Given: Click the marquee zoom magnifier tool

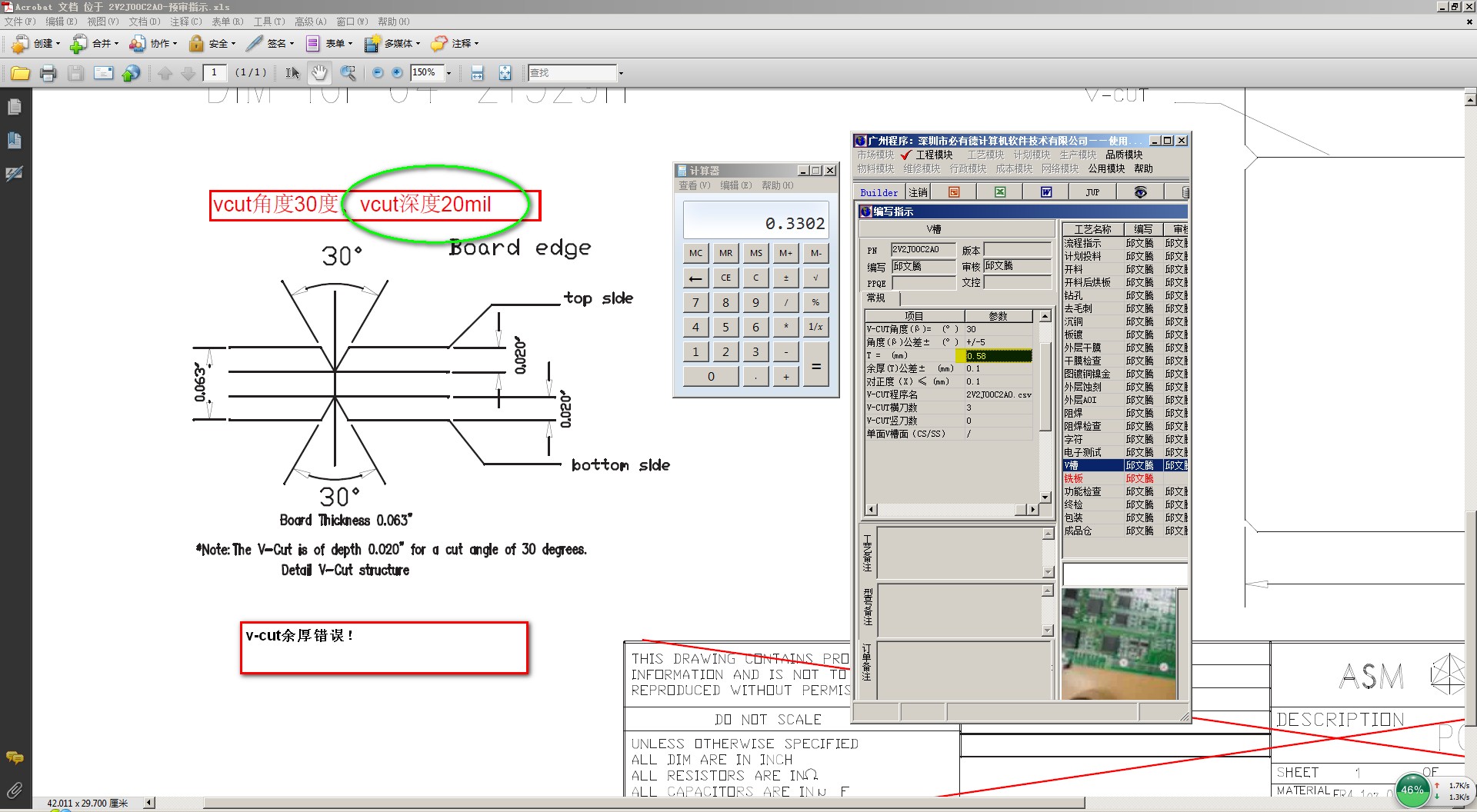Looking at the screenshot, I should click(x=348, y=73).
